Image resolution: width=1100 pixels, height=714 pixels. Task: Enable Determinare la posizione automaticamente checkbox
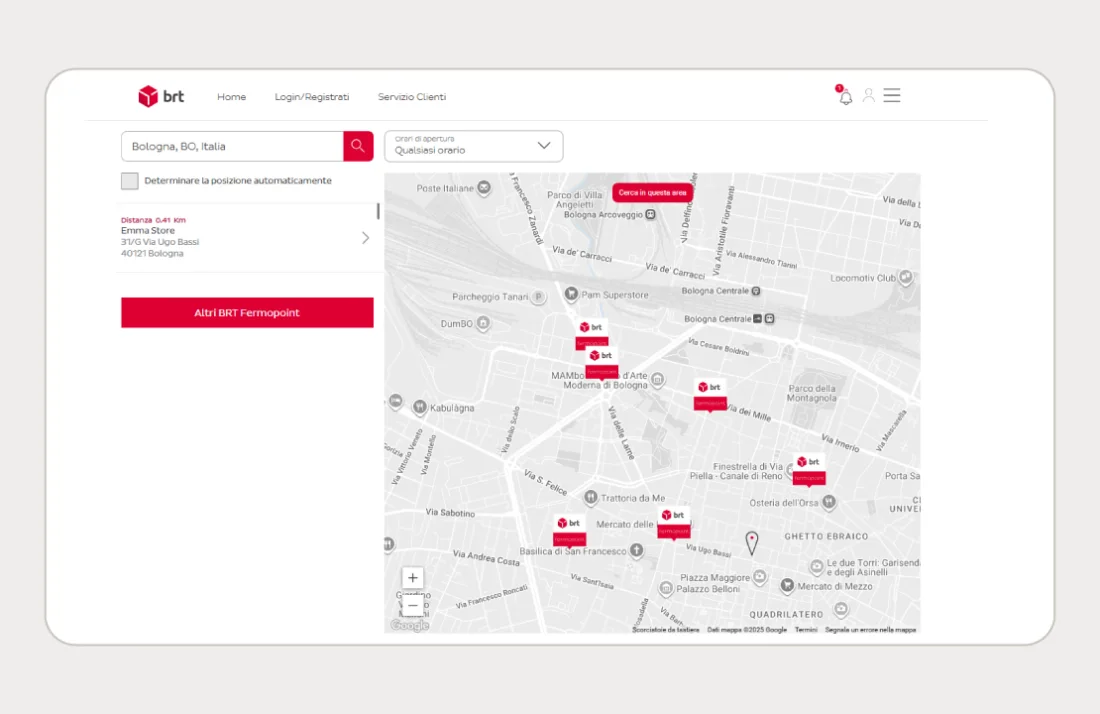coord(130,181)
